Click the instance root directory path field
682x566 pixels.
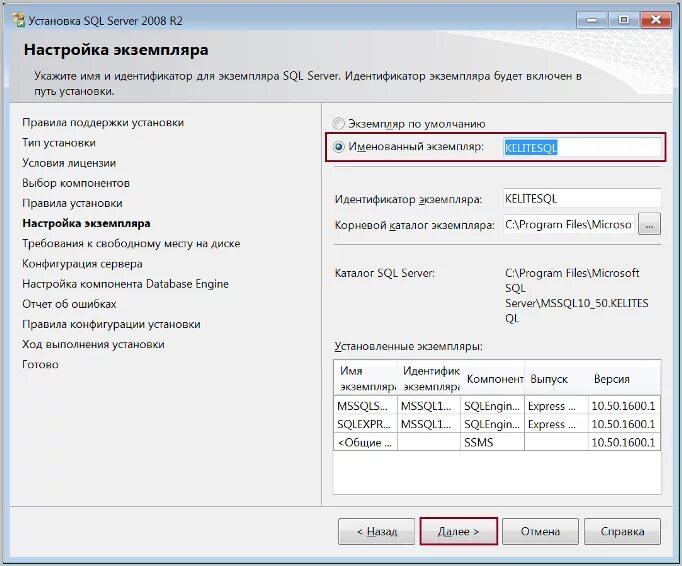[x=568, y=224]
